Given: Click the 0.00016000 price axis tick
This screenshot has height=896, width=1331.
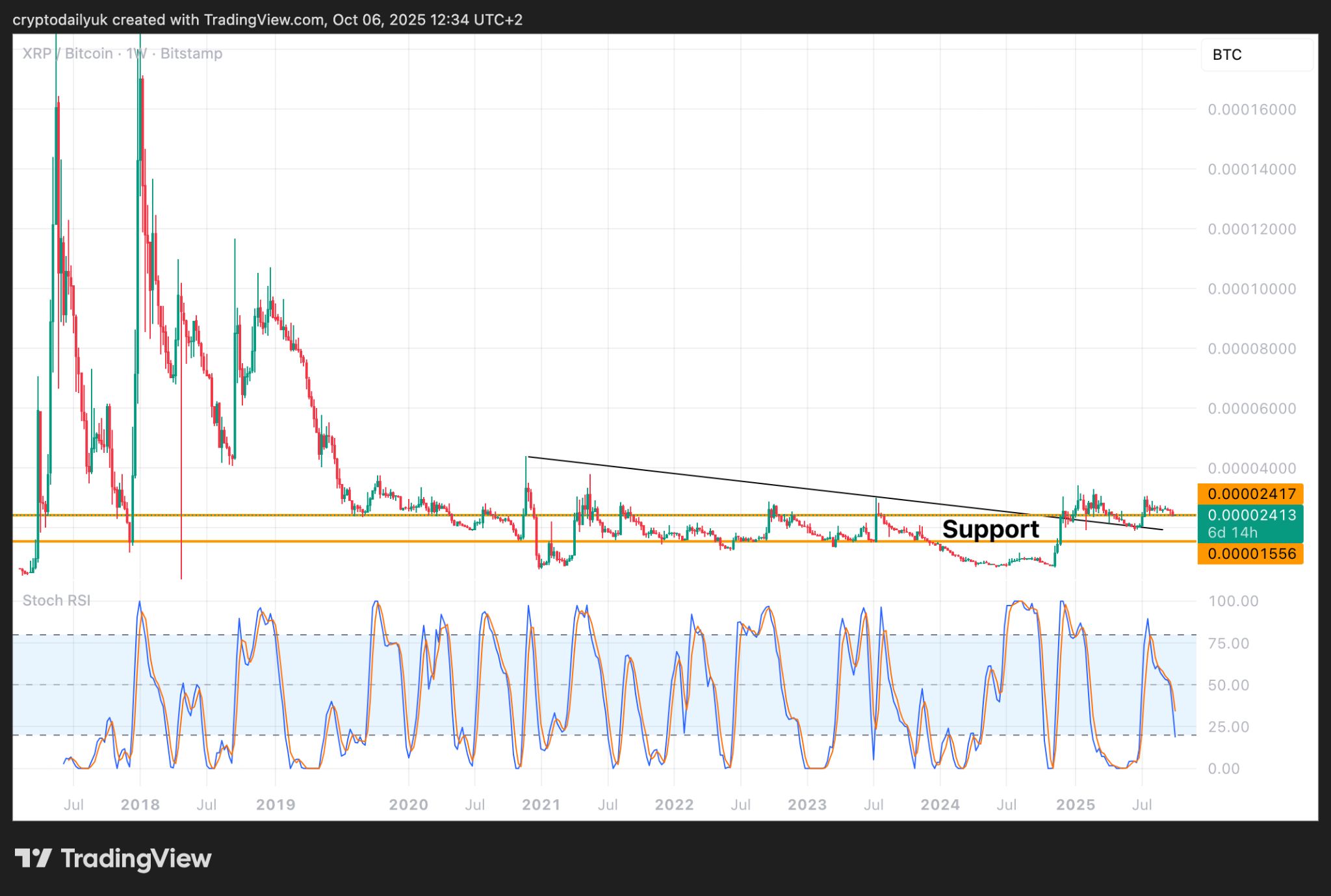Looking at the screenshot, I should [1252, 109].
